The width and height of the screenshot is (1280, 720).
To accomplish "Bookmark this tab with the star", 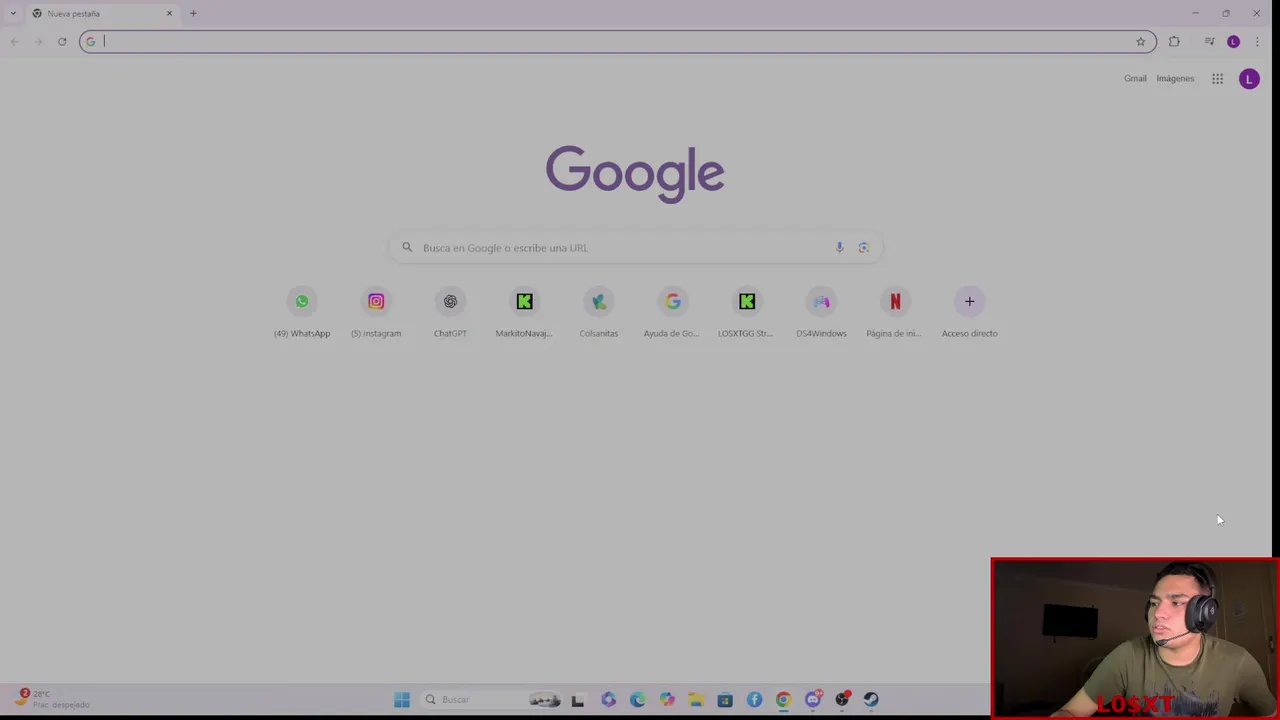I will pos(1140,42).
